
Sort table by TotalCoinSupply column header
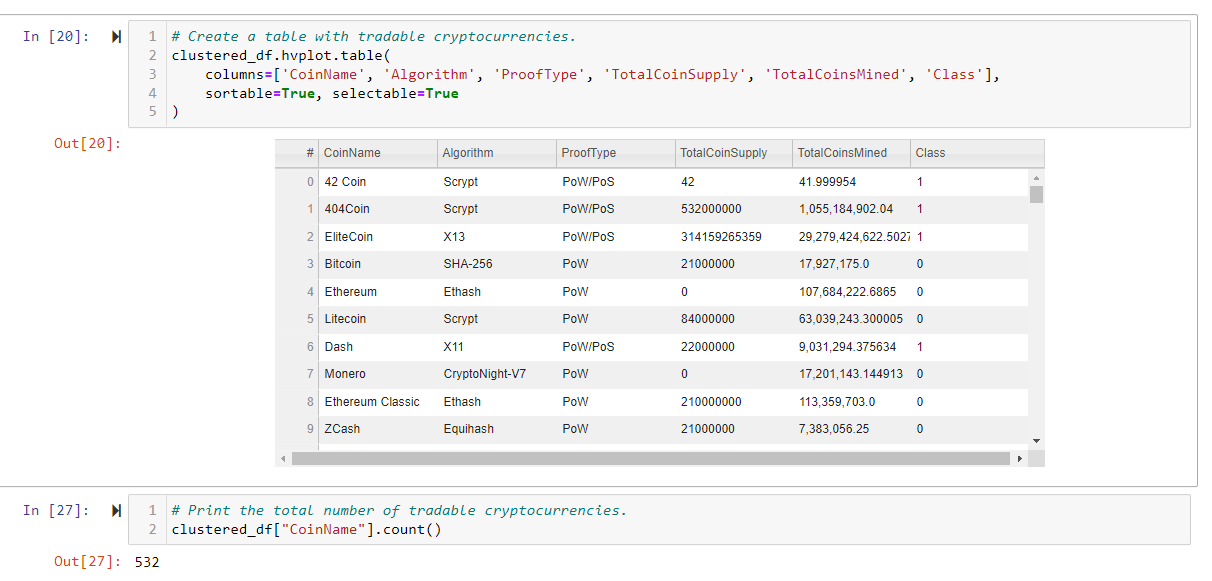pos(734,153)
